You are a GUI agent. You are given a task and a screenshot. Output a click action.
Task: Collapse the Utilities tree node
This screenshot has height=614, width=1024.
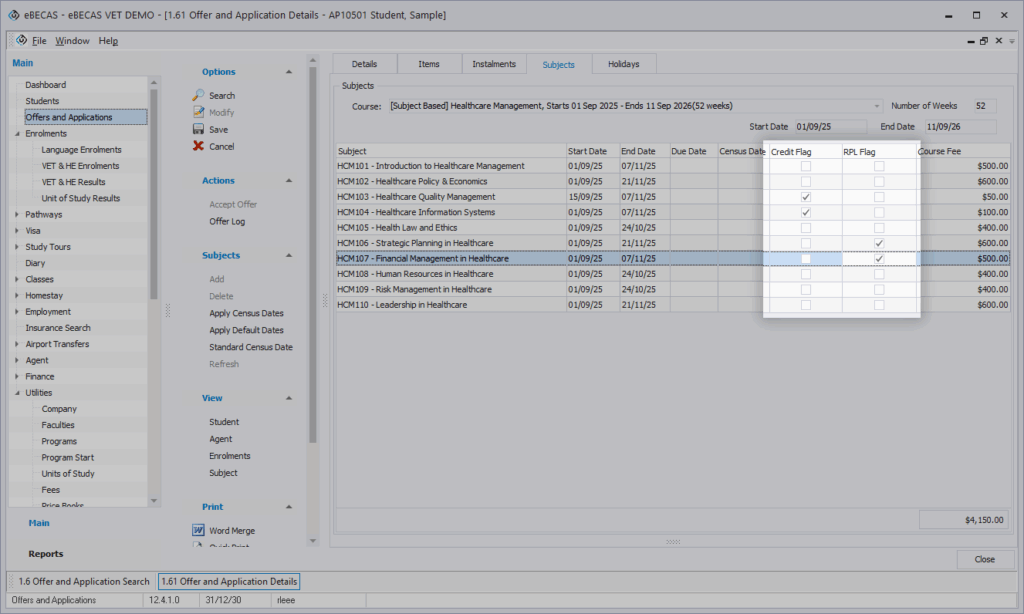pos(18,393)
